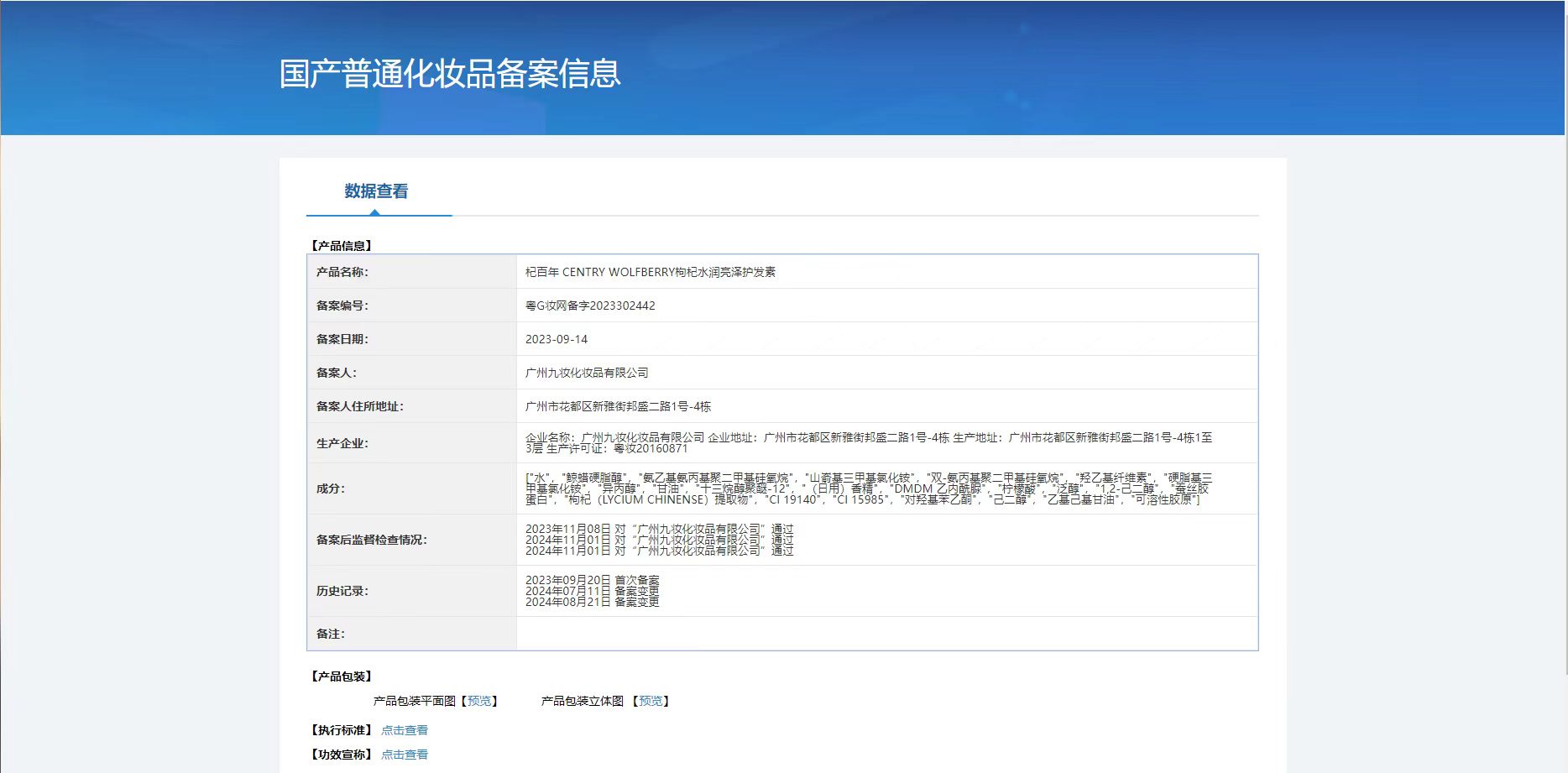Click the 【产品包装】 section heading

342,676
